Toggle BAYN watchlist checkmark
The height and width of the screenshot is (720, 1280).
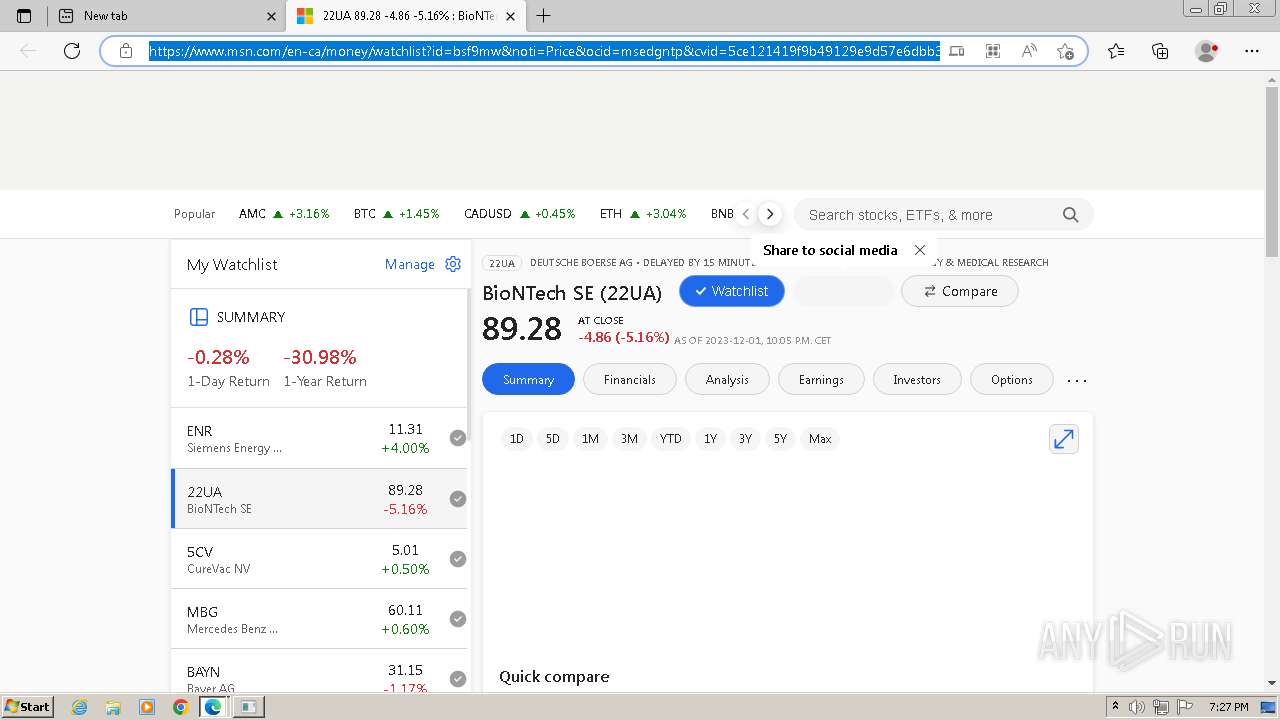[x=458, y=679]
